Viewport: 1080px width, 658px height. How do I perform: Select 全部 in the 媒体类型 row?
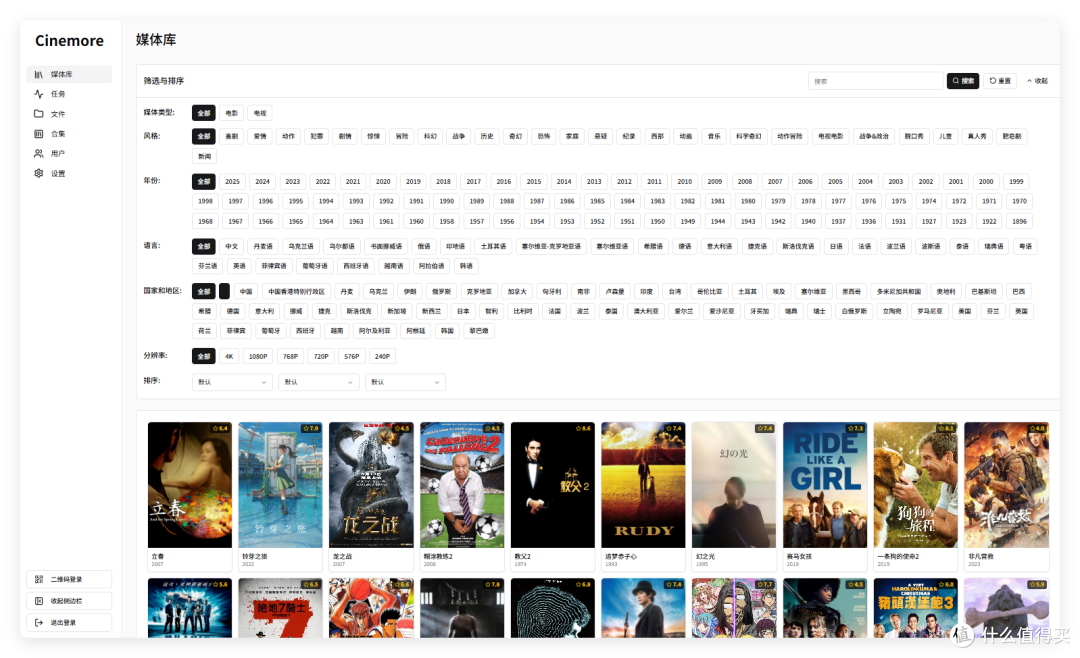click(x=204, y=113)
